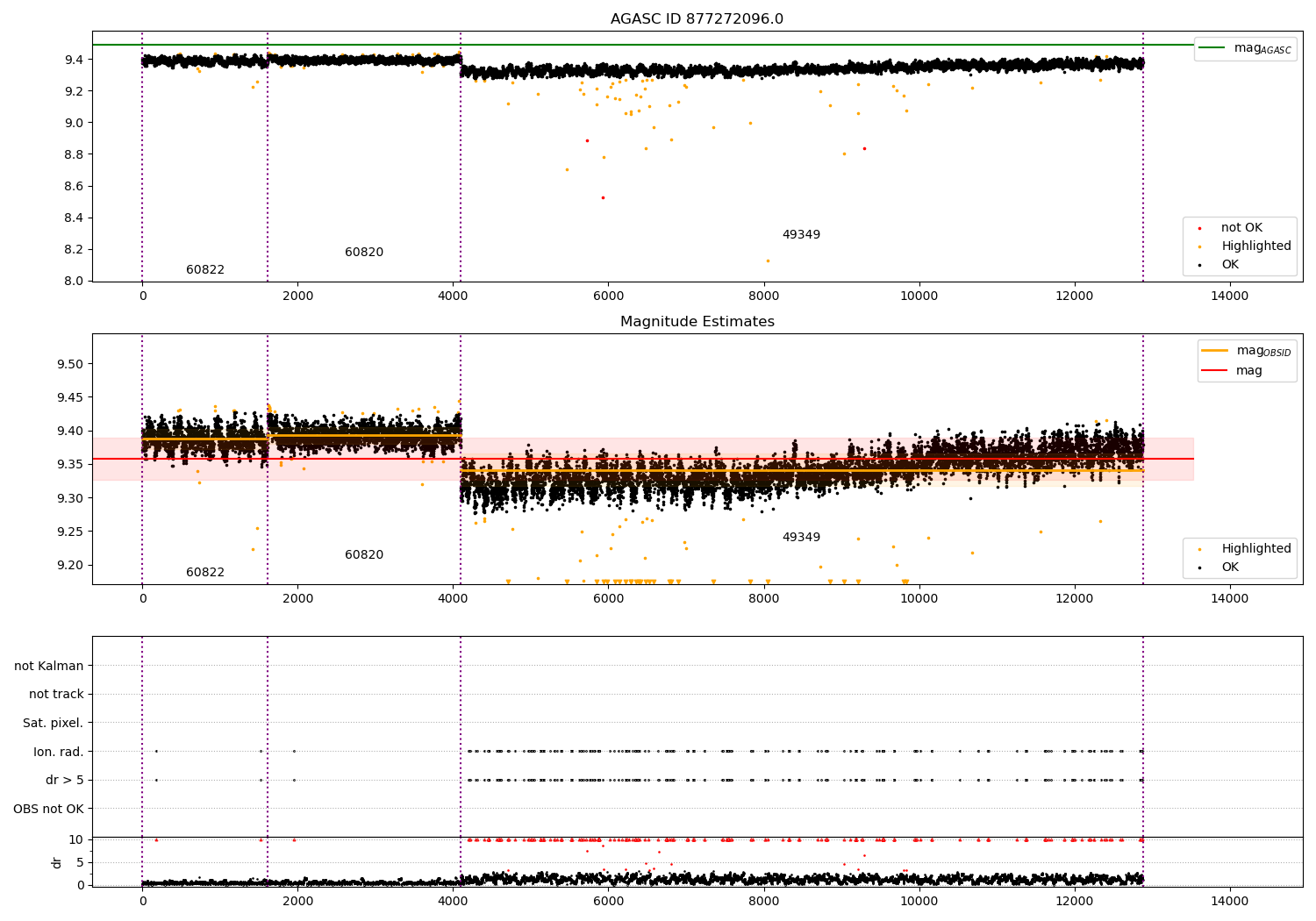The height and width of the screenshot is (921, 1316).
Task: Click the 60822 obsid annotation in top plot
Action: [x=205, y=270]
